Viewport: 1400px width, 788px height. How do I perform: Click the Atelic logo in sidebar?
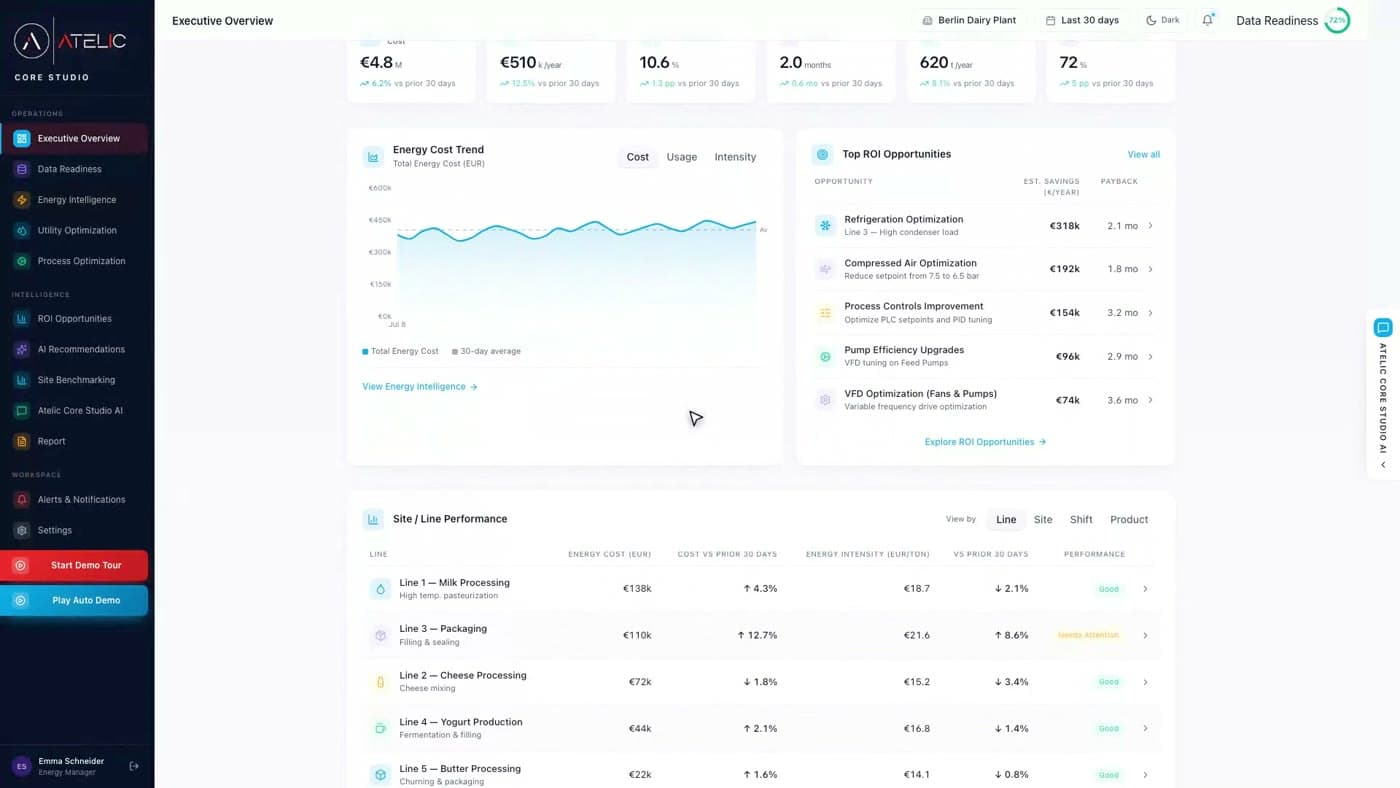pyautogui.click(x=70, y=40)
